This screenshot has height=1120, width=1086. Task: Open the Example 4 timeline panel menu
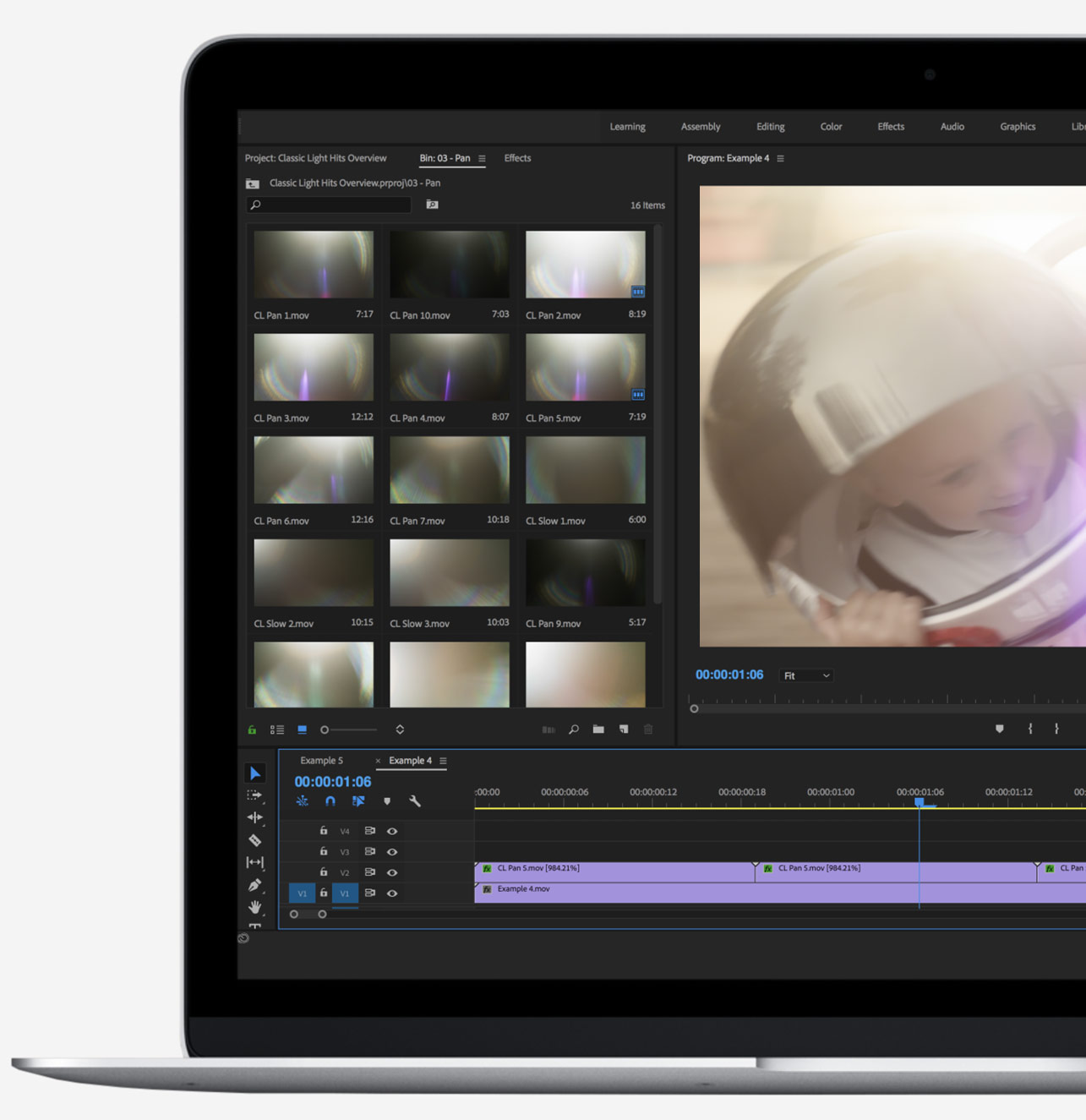[443, 761]
